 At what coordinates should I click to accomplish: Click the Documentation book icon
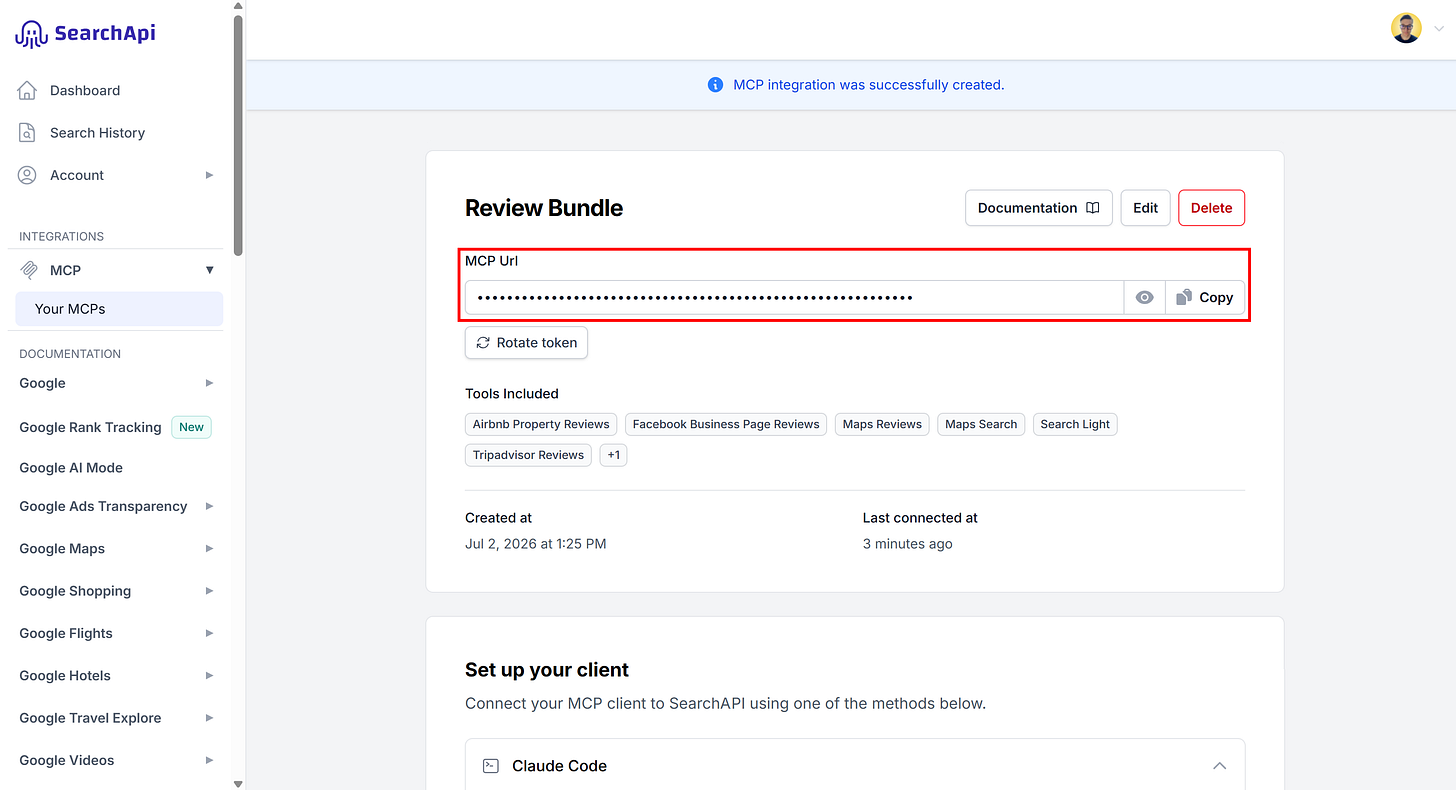point(1093,208)
